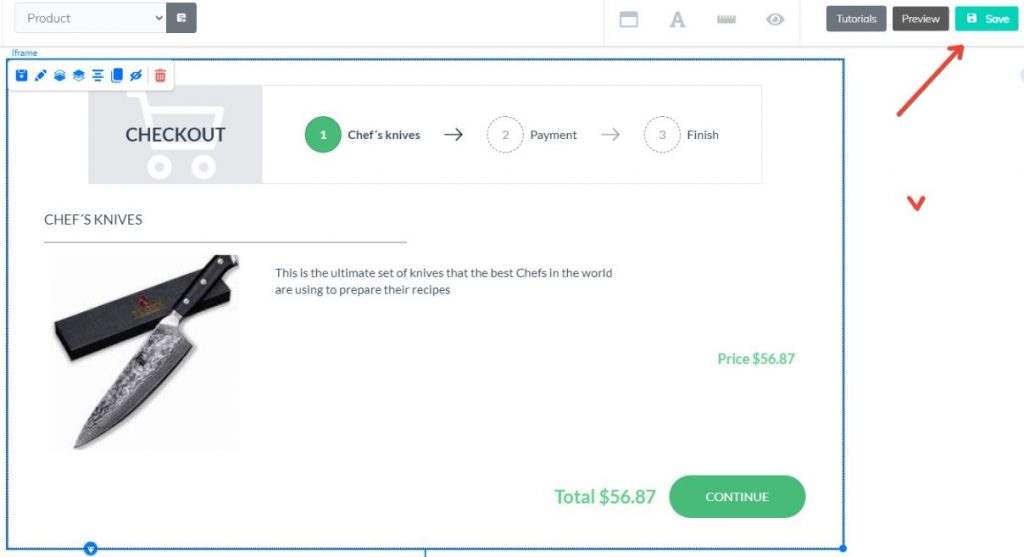
Task: Center align the selected element
Action: pos(97,76)
